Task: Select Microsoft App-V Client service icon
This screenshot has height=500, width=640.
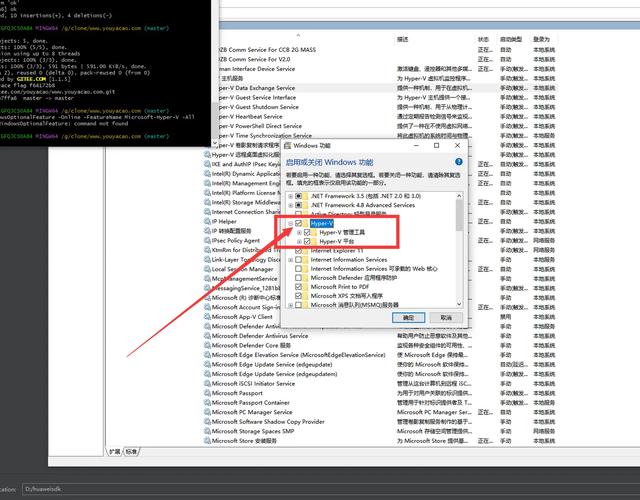Action: pyautogui.click(x=207, y=317)
